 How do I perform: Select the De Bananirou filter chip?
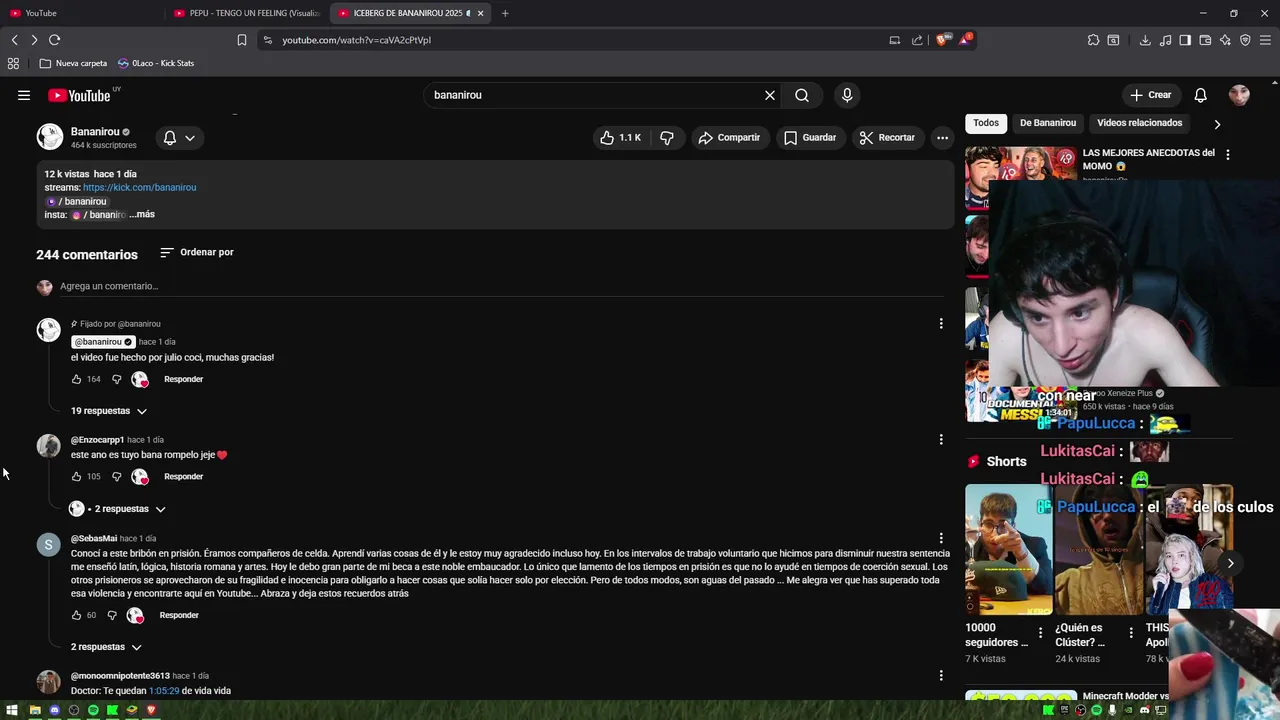pyautogui.click(x=1048, y=123)
